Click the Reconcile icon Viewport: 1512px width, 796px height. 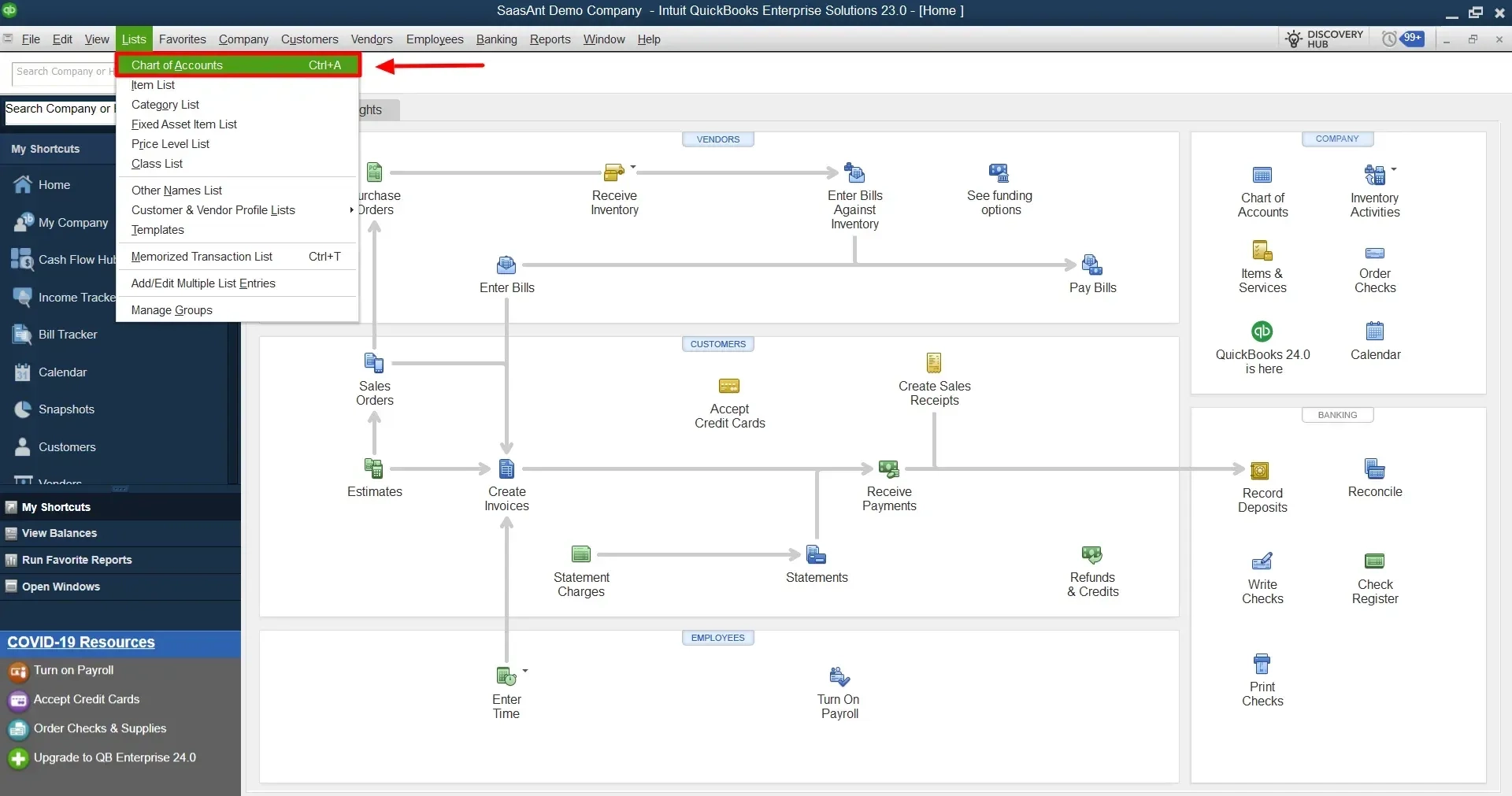click(1375, 468)
